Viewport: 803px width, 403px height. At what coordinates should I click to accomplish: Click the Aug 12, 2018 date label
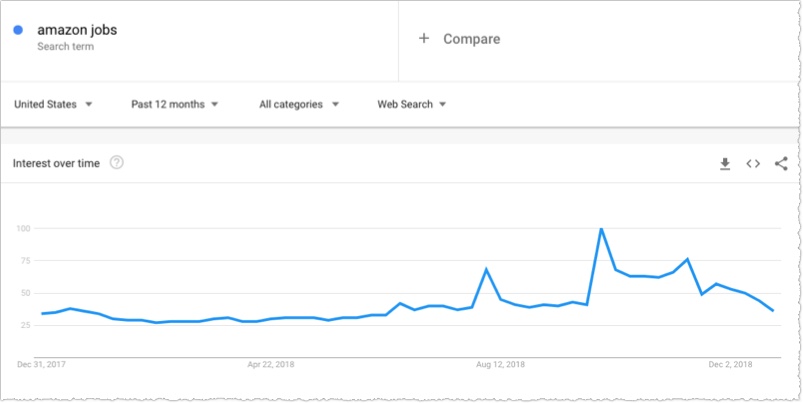click(501, 365)
